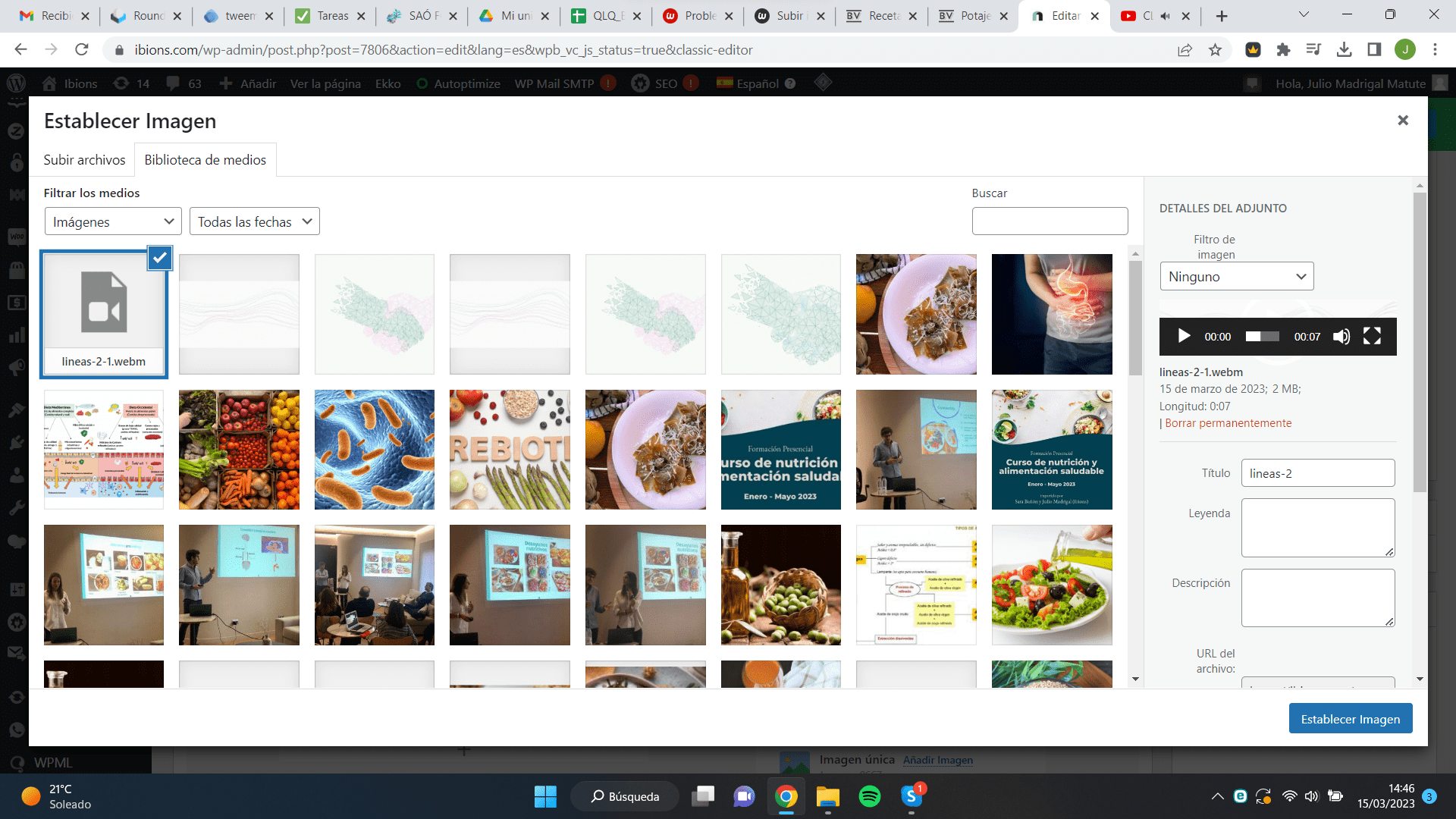1456x819 pixels.
Task: Select the Formación Presencial nutrición course thumbnail
Action: [780, 450]
